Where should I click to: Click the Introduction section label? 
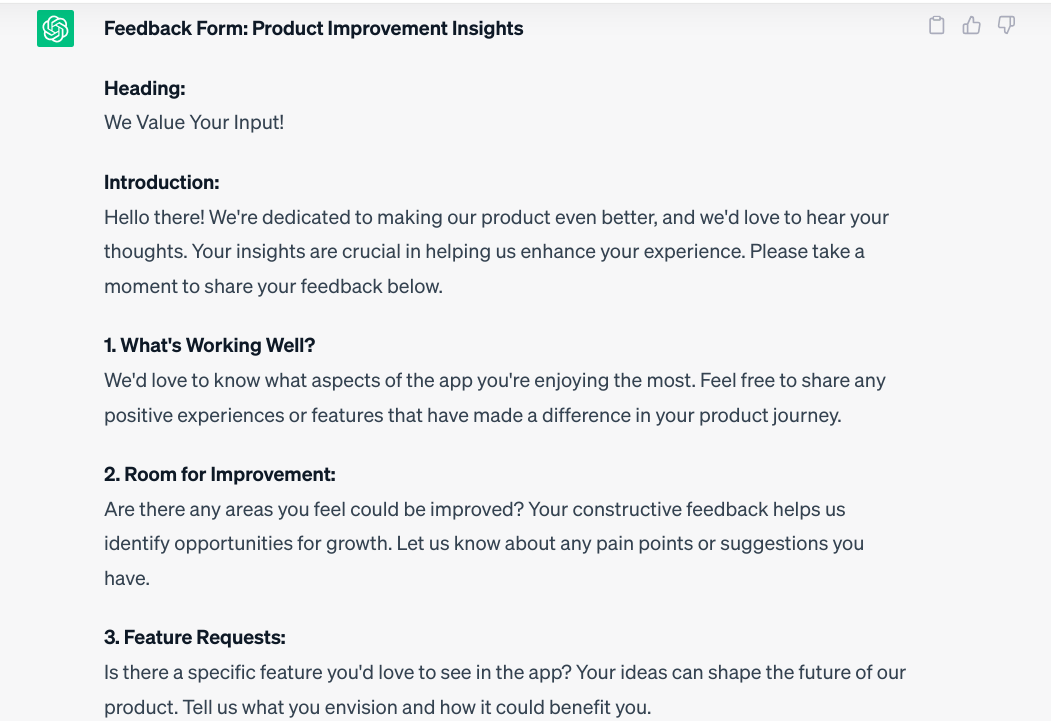[161, 182]
